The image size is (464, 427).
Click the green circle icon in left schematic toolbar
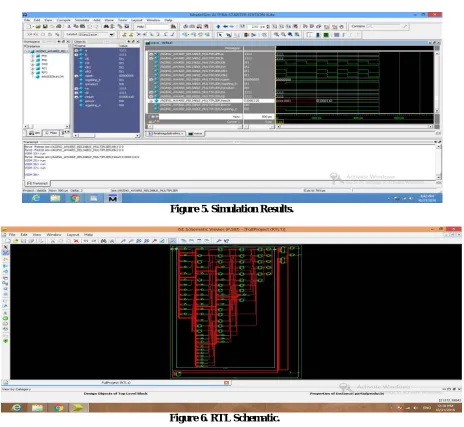click(5, 318)
